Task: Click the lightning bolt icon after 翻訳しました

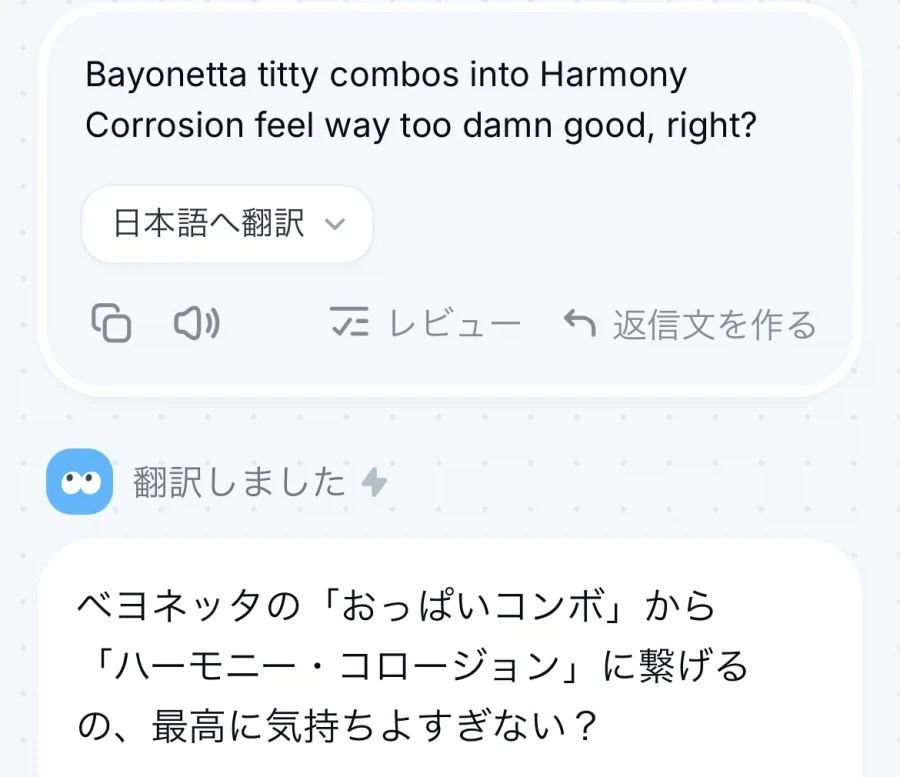Action: (x=374, y=483)
